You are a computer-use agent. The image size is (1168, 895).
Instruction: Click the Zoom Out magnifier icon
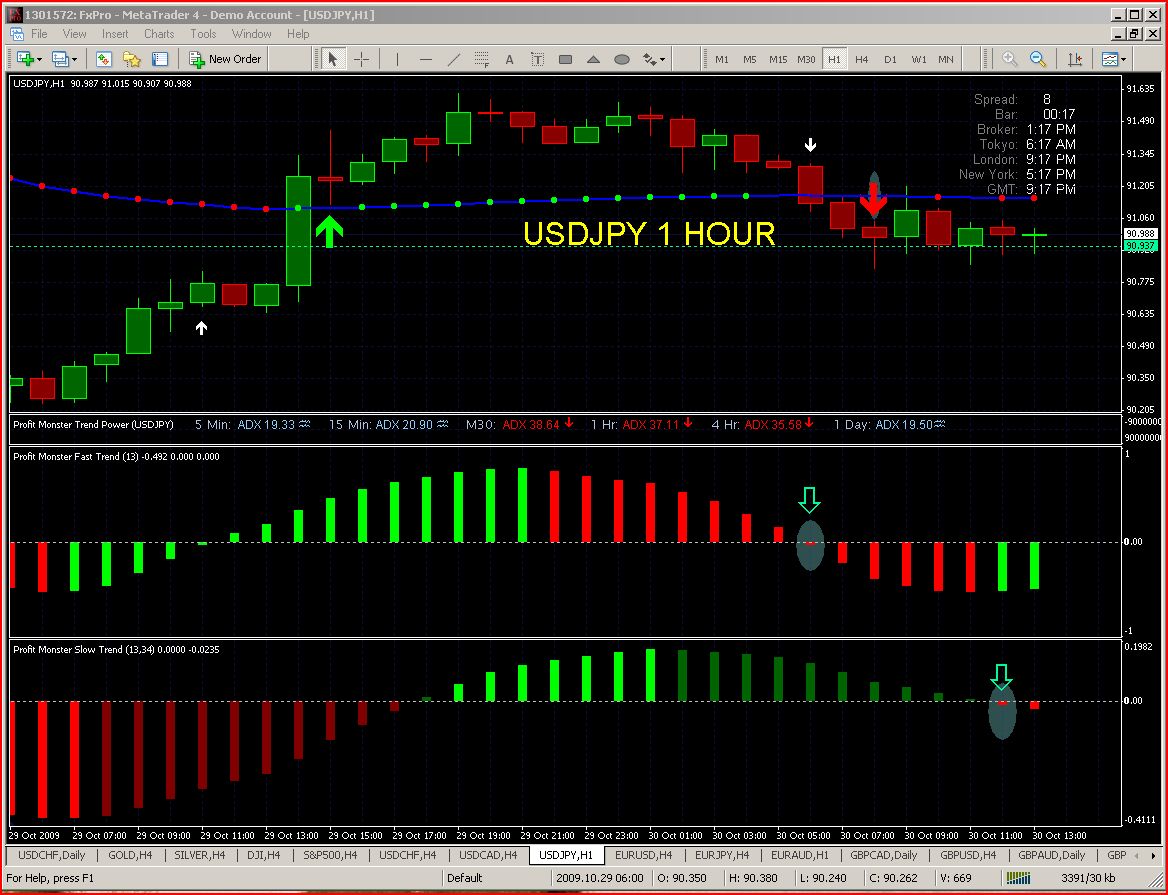tap(1038, 59)
